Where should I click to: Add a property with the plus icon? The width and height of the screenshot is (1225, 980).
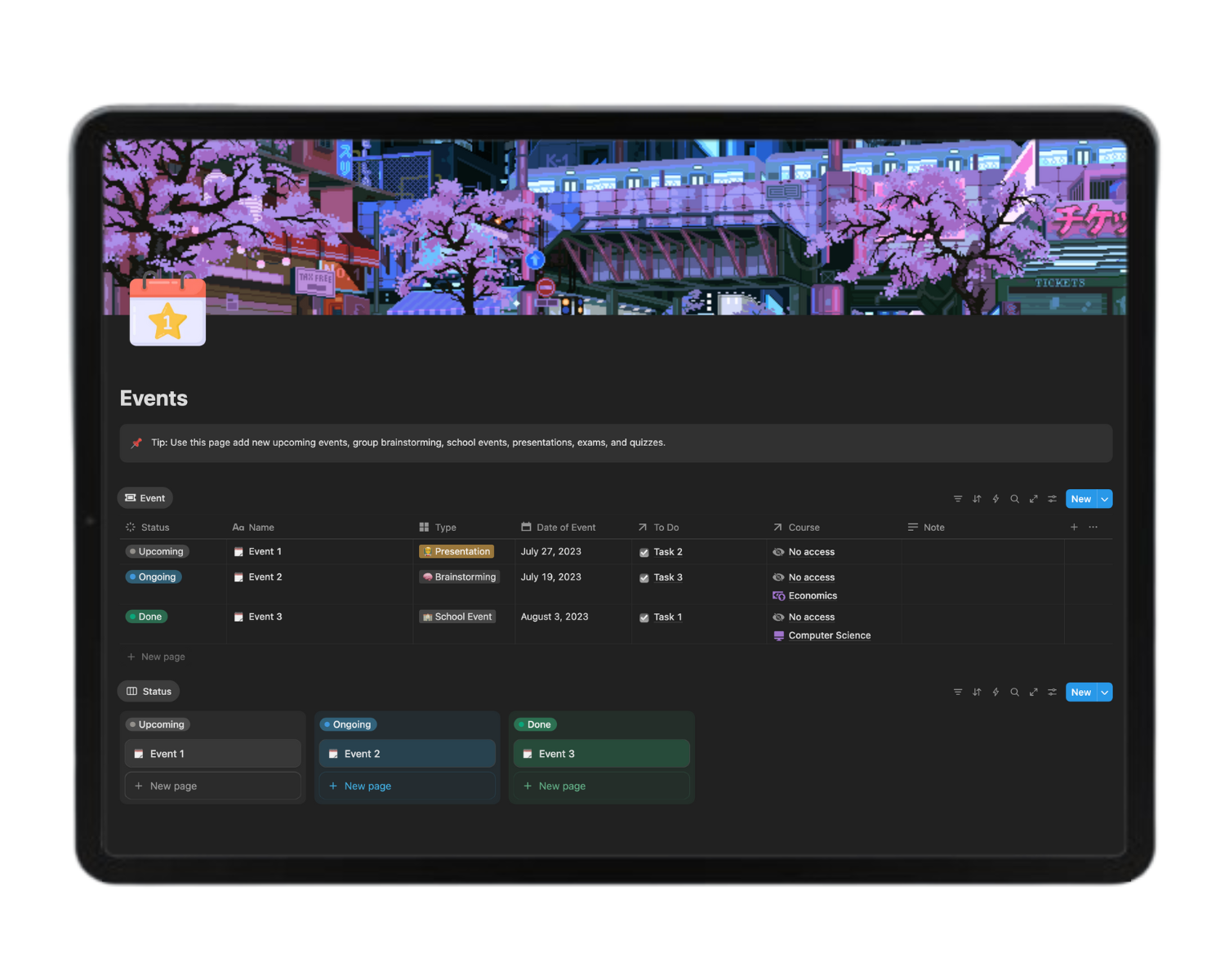pyautogui.click(x=1074, y=528)
